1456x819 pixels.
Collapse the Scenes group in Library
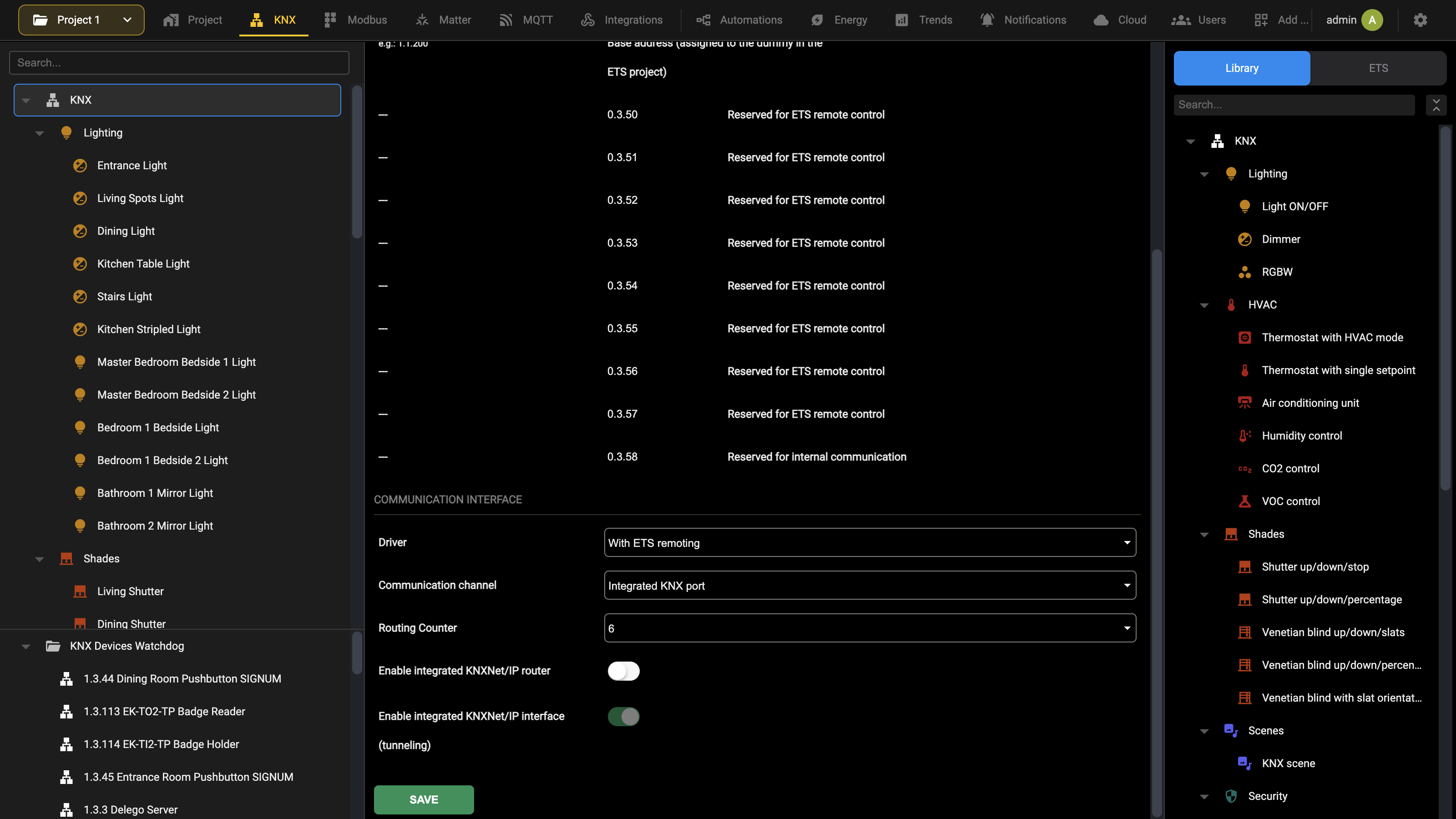1204,731
